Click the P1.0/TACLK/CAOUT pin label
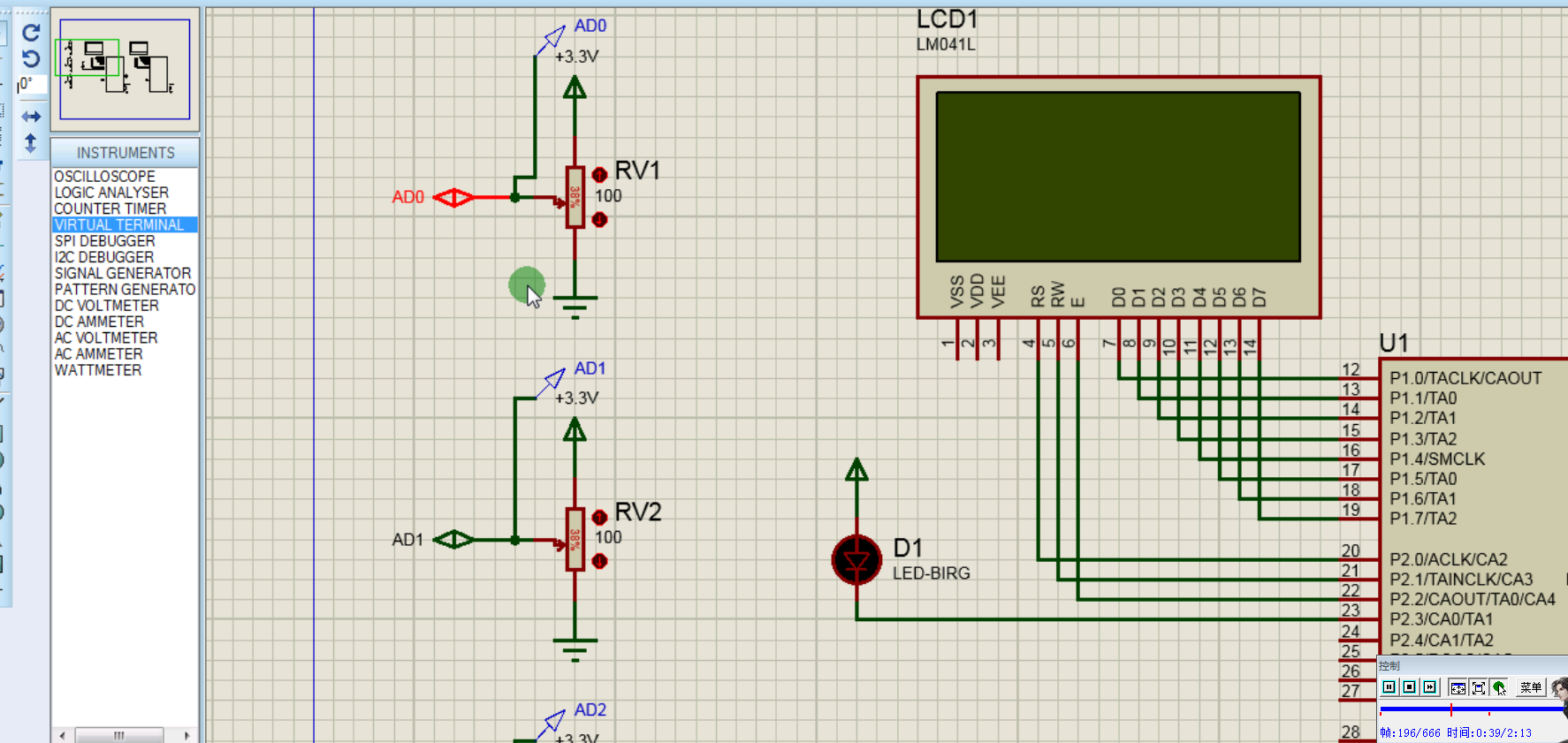1568x743 pixels. (1465, 378)
